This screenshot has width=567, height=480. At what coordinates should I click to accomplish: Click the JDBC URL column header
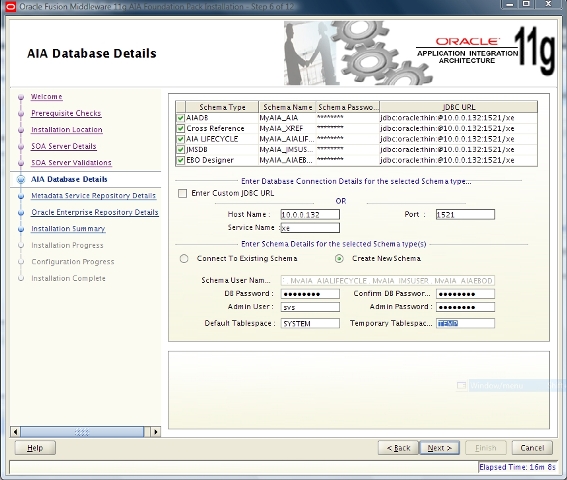pos(459,107)
